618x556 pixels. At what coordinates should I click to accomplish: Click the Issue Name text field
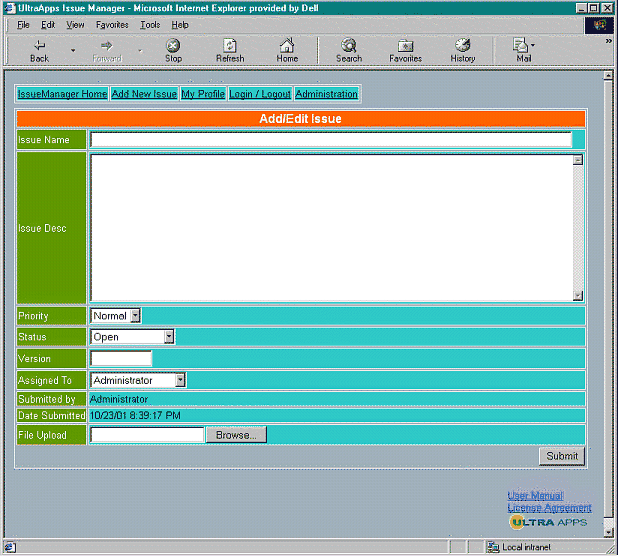point(331,140)
